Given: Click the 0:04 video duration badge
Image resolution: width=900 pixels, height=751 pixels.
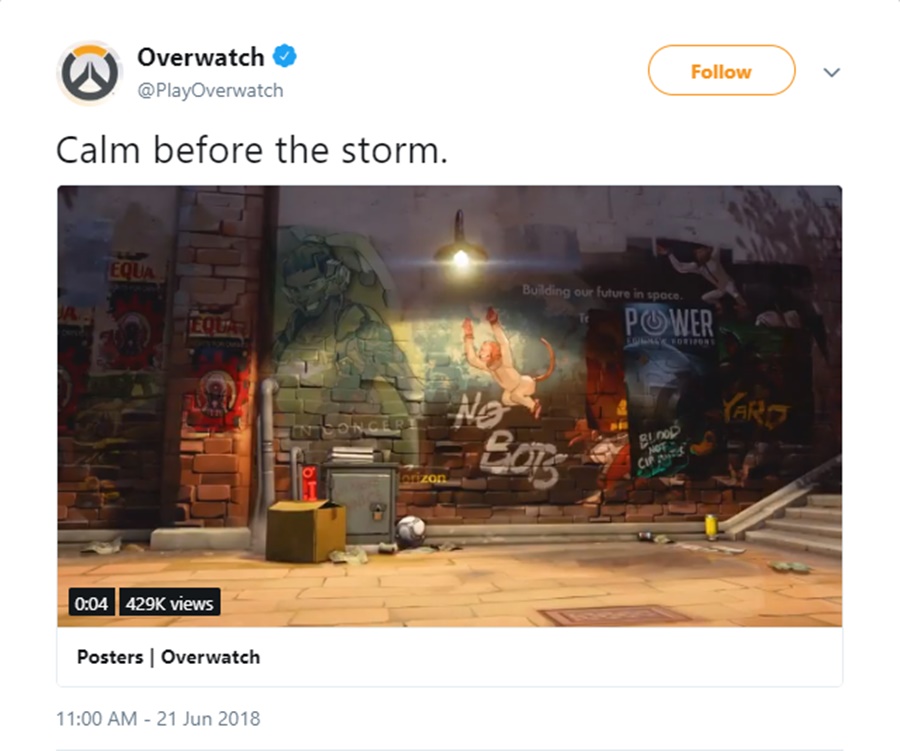Looking at the screenshot, I should [x=91, y=603].
